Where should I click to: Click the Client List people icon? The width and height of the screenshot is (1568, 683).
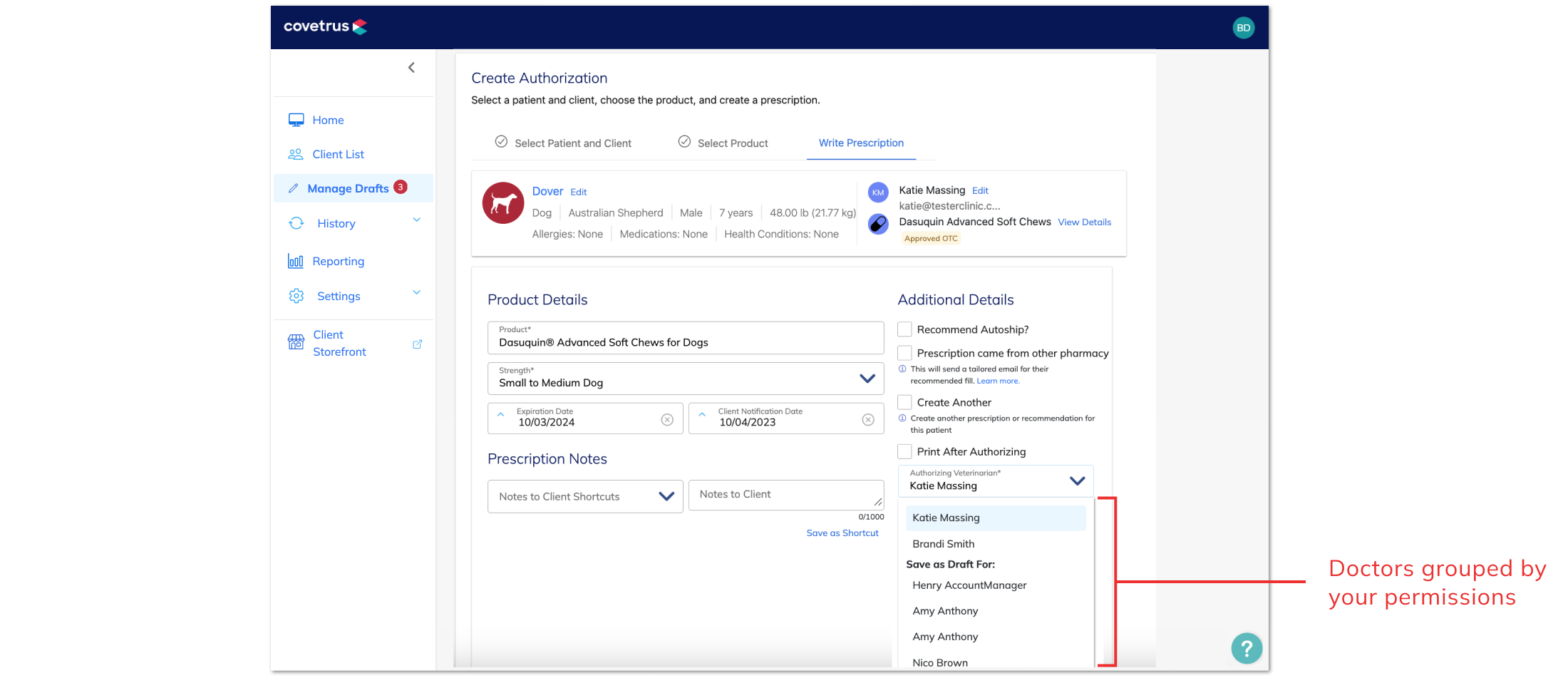point(296,154)
